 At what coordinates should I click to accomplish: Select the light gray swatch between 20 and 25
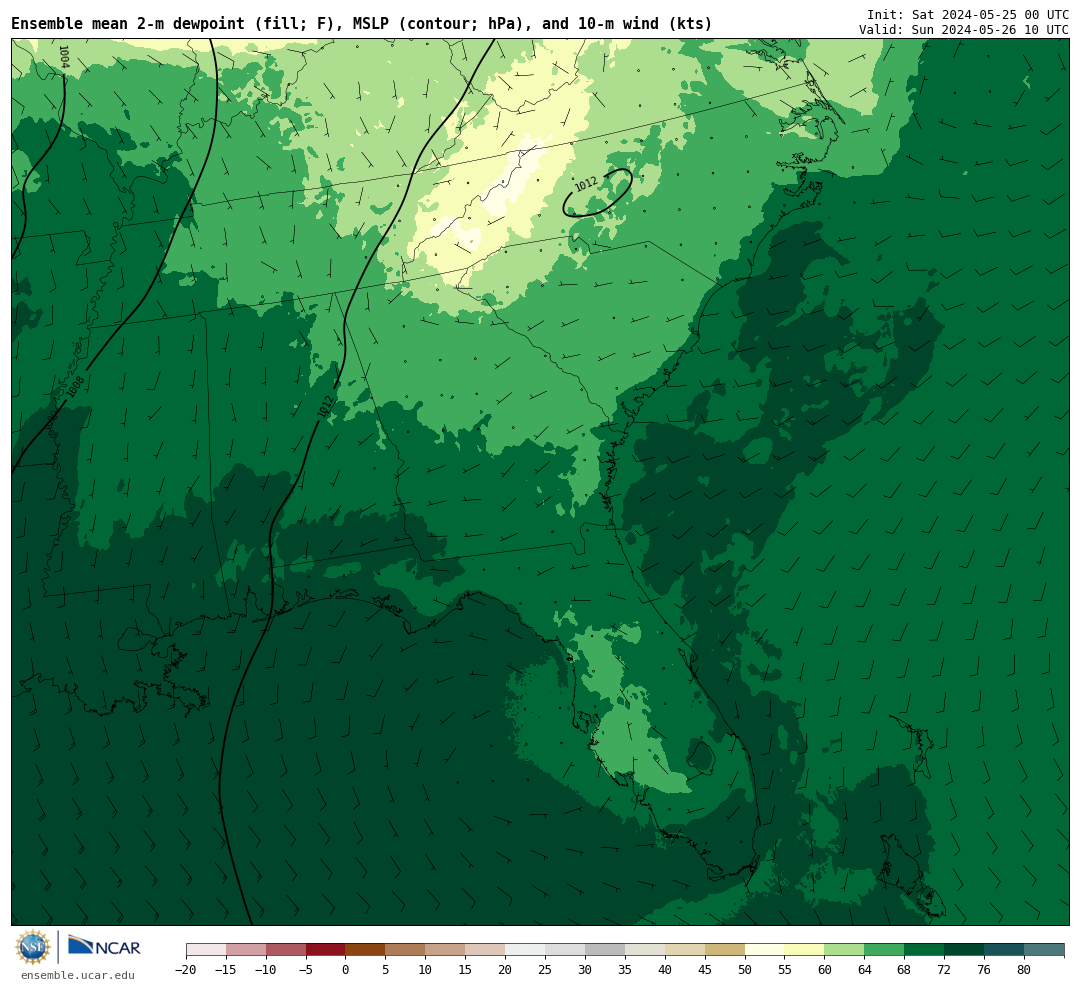(x=526, y=950)
